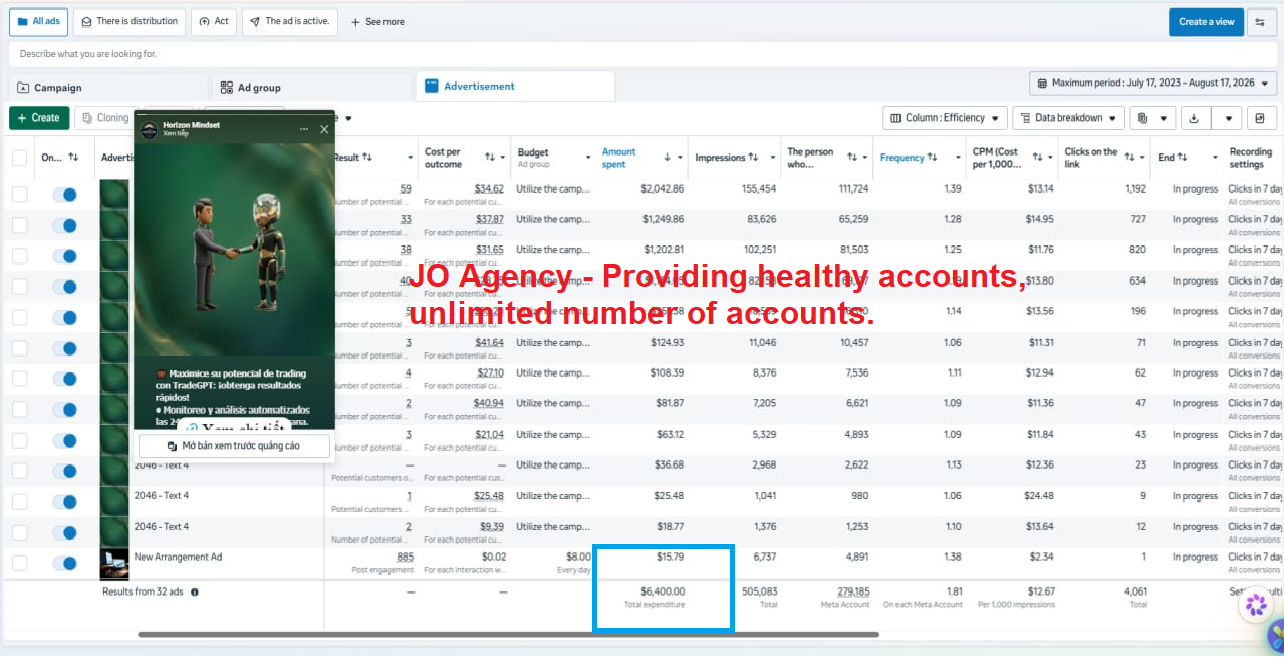Click See more next to the view tabs
Viewport: 1284px width, 658px height.
pos(378,22)
